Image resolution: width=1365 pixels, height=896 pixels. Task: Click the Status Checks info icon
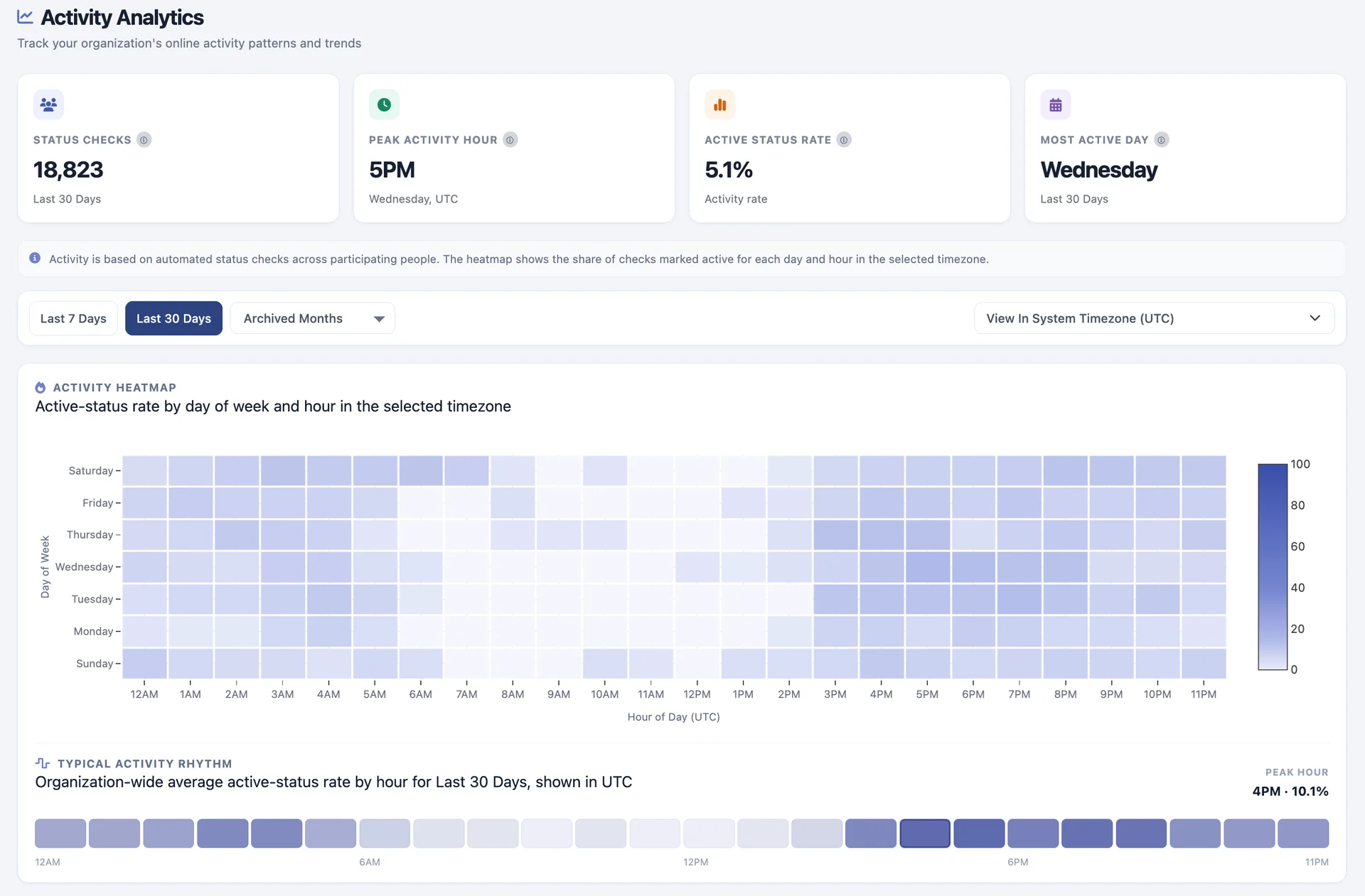[x=144, y=140]
